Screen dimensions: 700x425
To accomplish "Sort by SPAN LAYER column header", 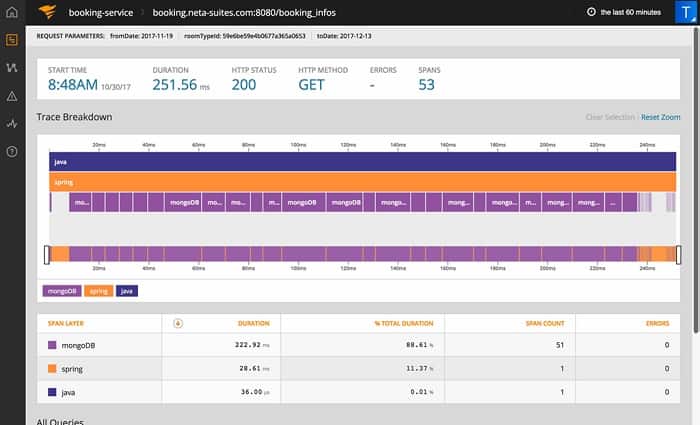I will pyautogui.click(x=66, y=323).
